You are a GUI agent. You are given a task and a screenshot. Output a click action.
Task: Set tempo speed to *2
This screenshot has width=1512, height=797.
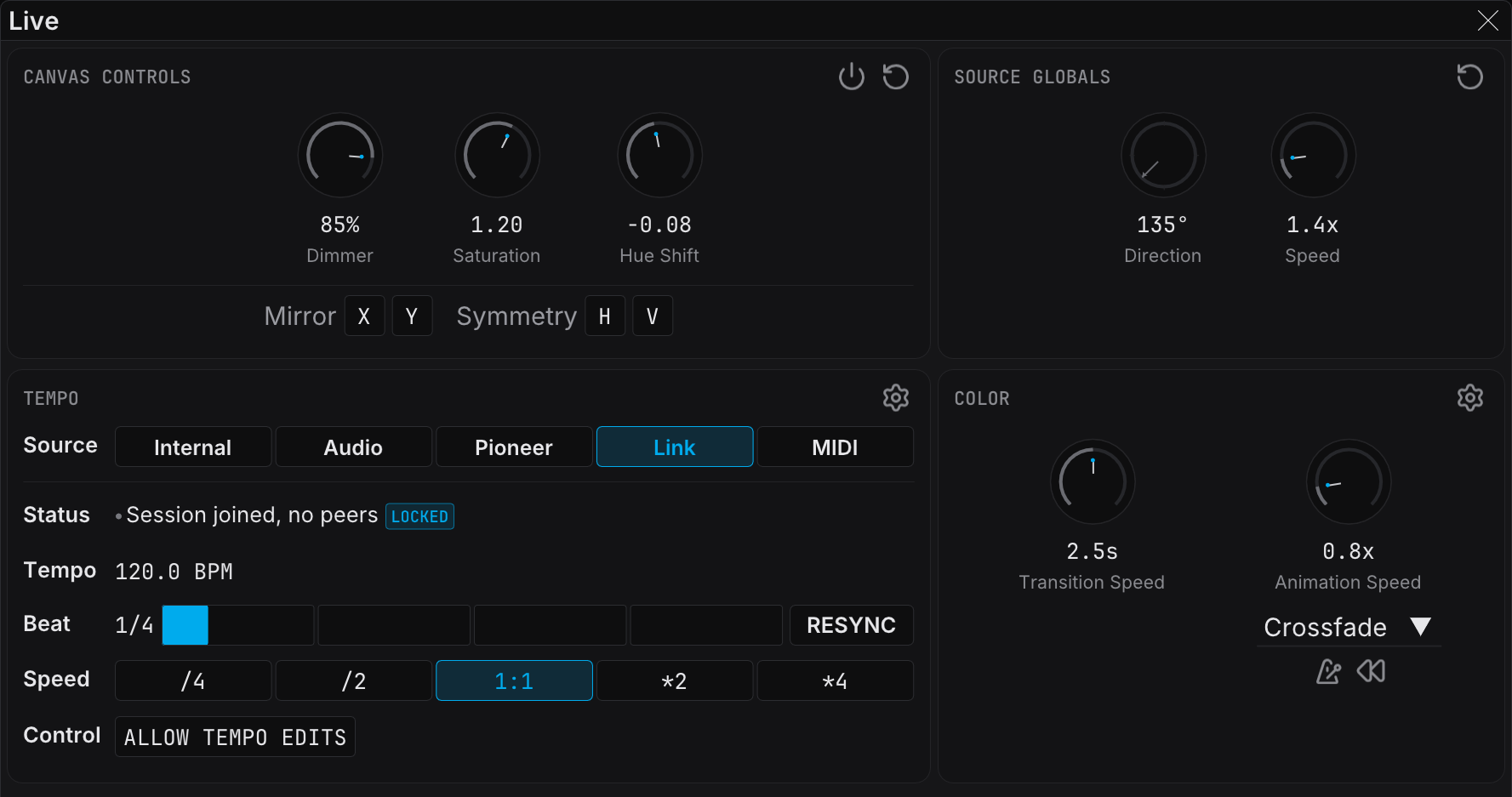point(675,680)
